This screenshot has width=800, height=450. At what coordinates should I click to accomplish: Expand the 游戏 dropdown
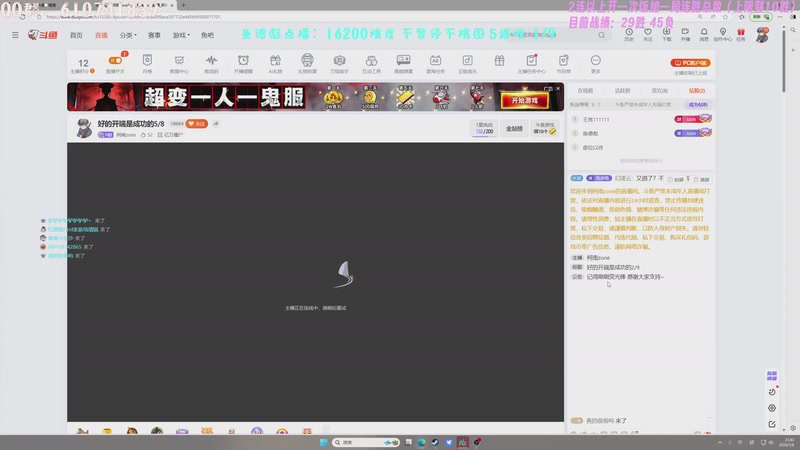[181, 35]
